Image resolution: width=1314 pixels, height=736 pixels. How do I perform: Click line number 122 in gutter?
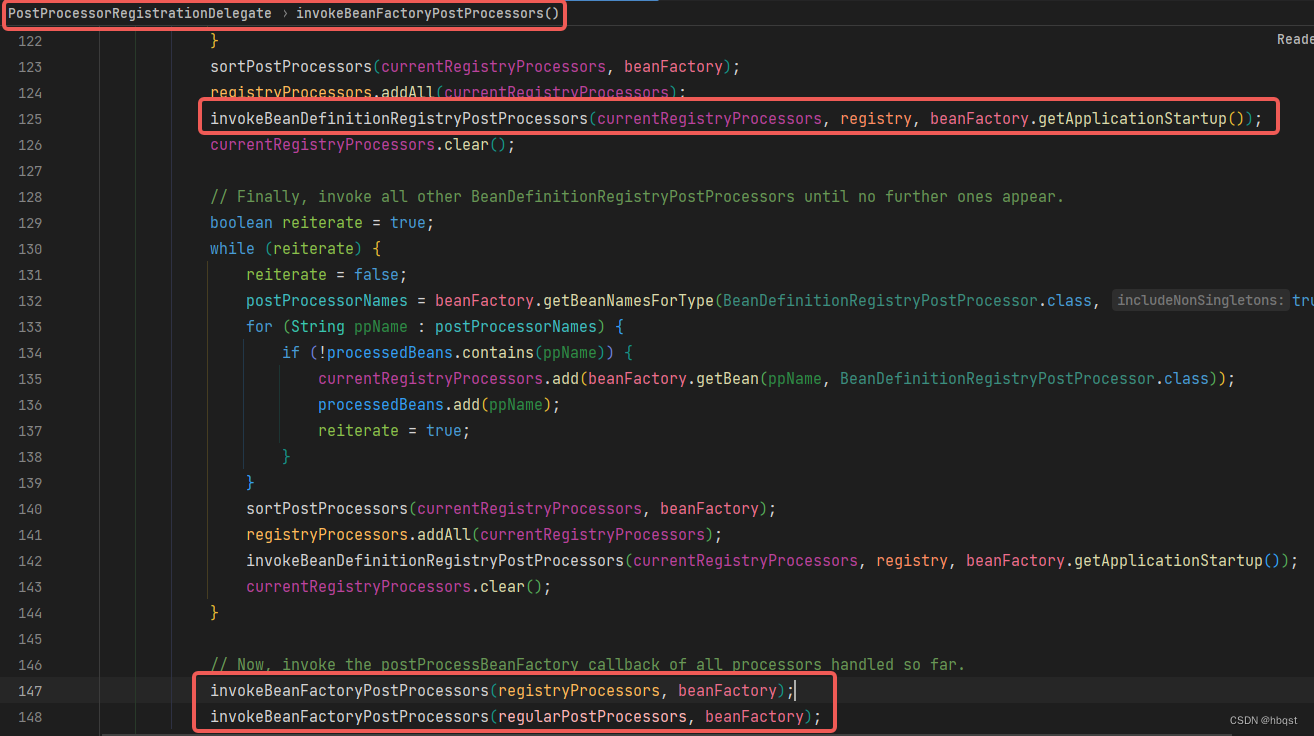click(30, 41)
